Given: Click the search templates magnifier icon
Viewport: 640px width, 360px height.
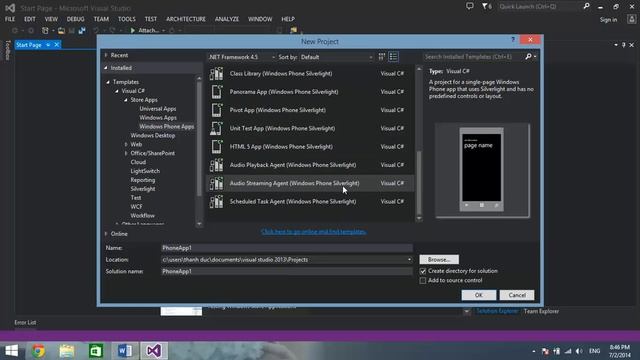Looking at the screenshot, I should (x=529, y=57).
